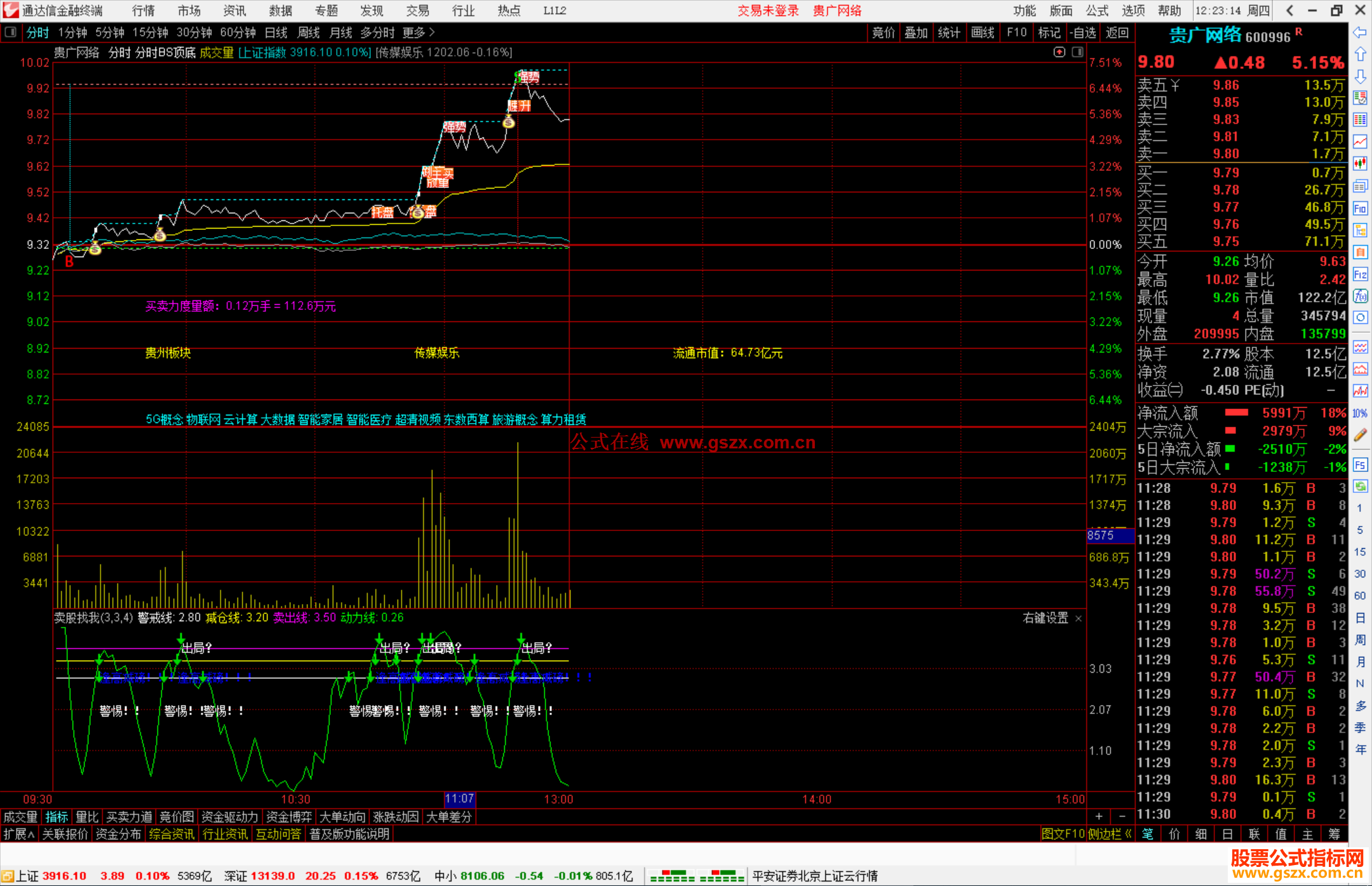Click the 10% sidebar icon
This screenshot has height=886, width=1372.
click(x=1359, y=413)
